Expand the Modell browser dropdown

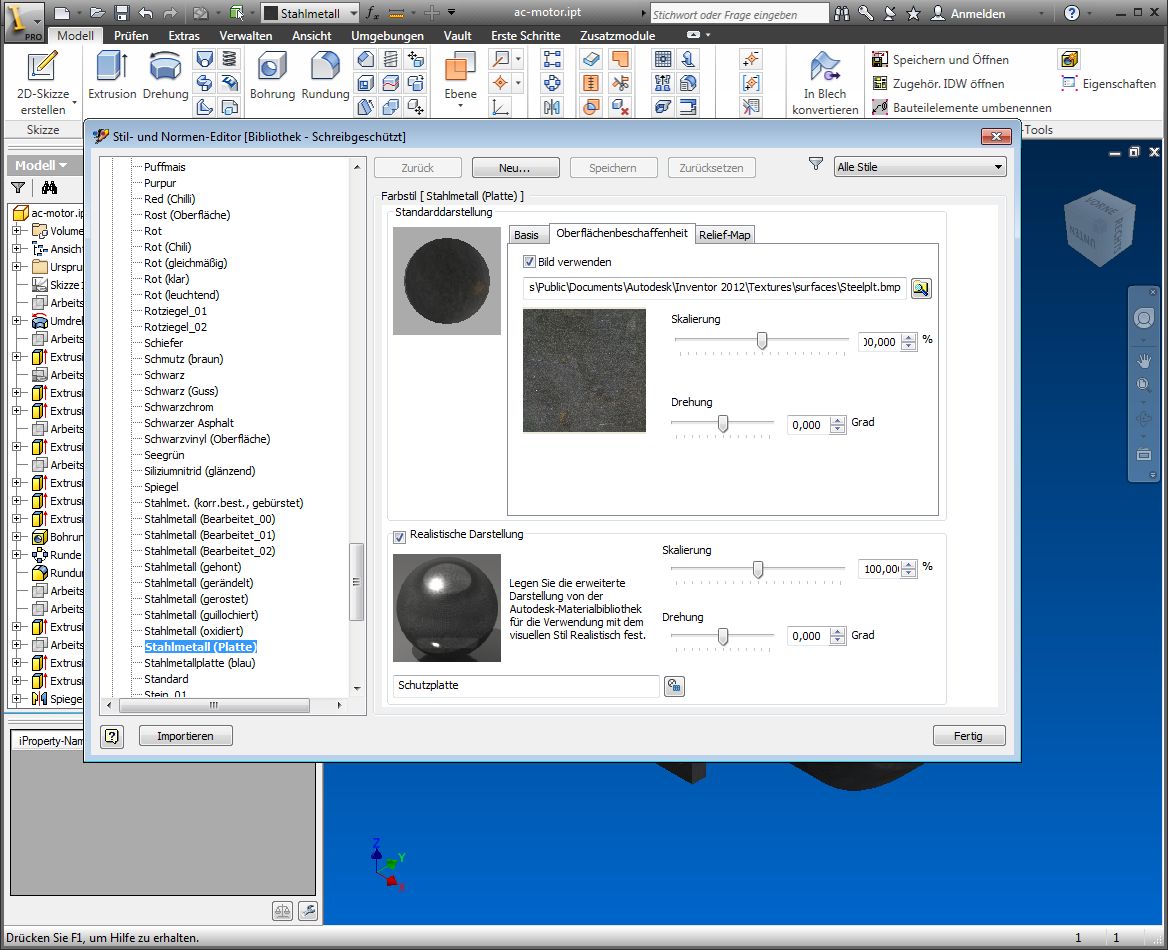coord(41,165)
